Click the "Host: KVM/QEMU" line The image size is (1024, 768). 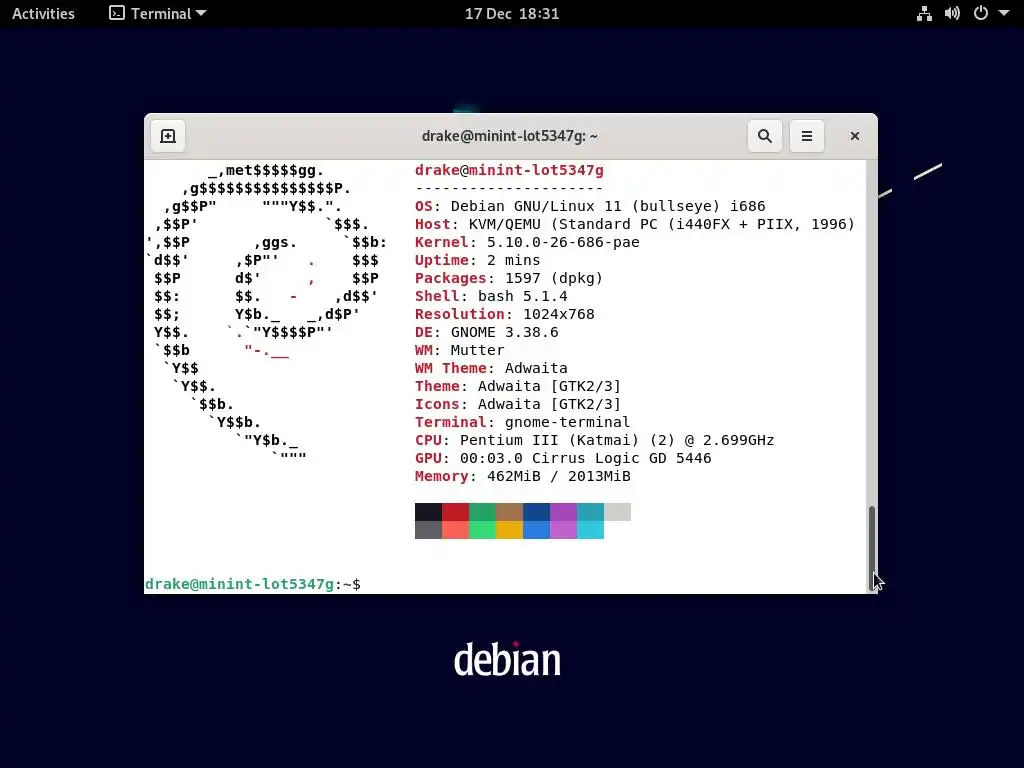pyautogui.click(x=635, y=225)
